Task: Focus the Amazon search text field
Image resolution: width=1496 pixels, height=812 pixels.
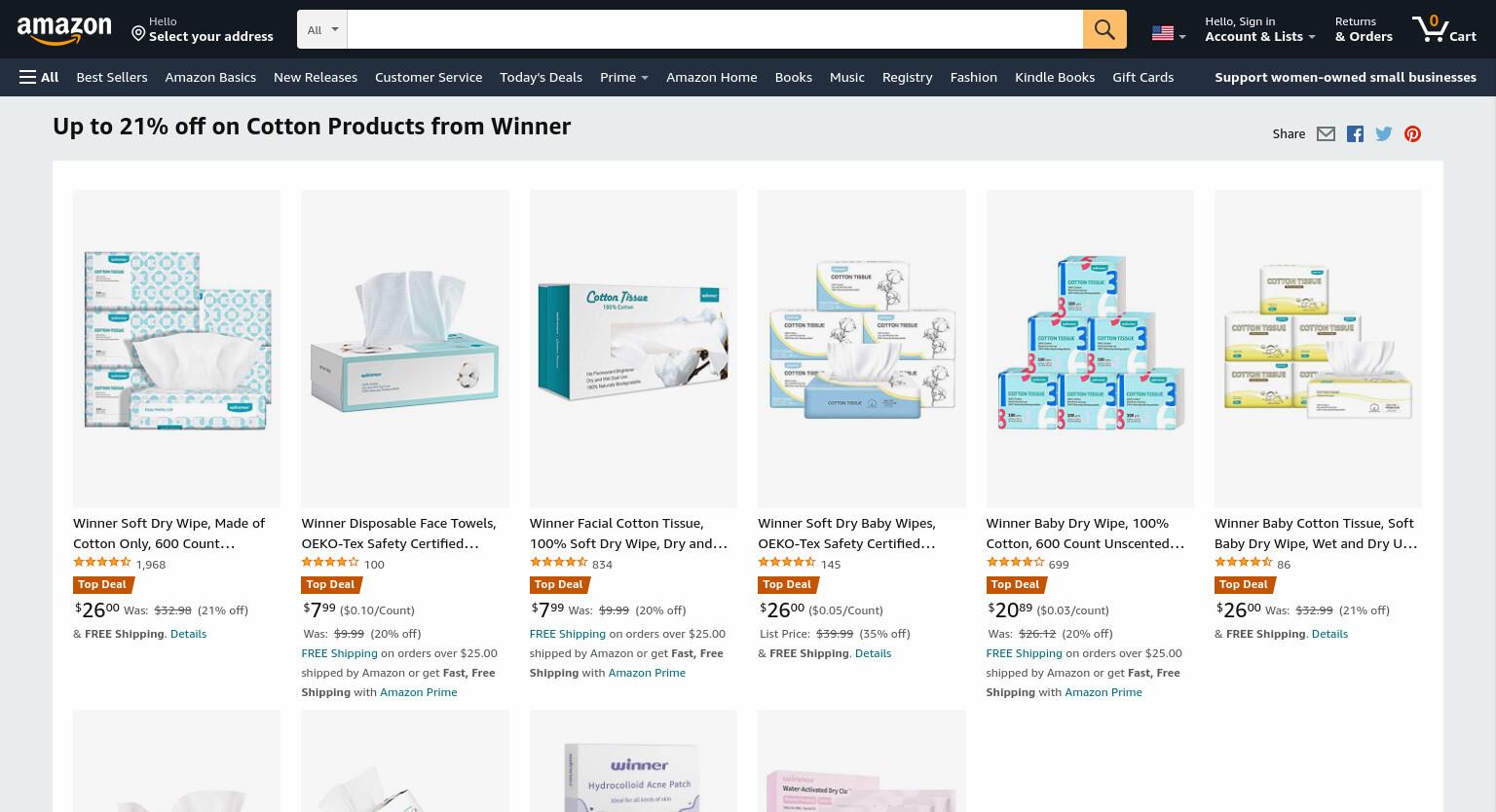Action: point(715,29)
